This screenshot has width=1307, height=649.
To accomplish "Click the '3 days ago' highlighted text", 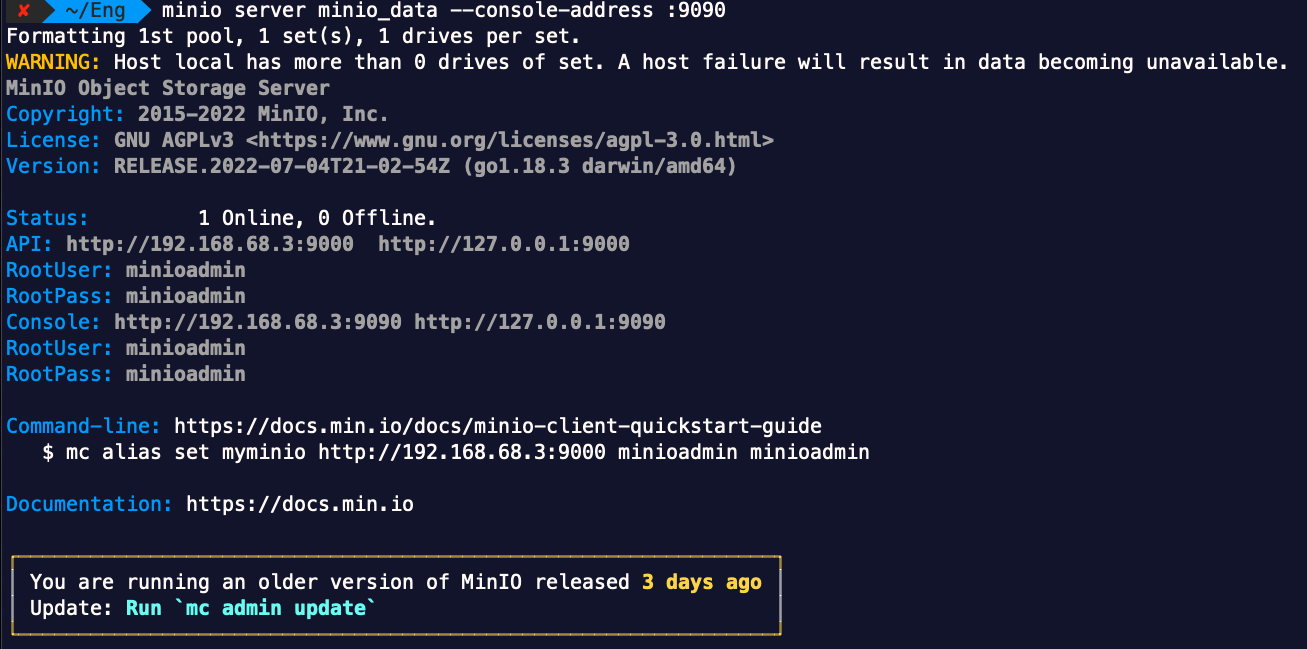I will 702,582.
